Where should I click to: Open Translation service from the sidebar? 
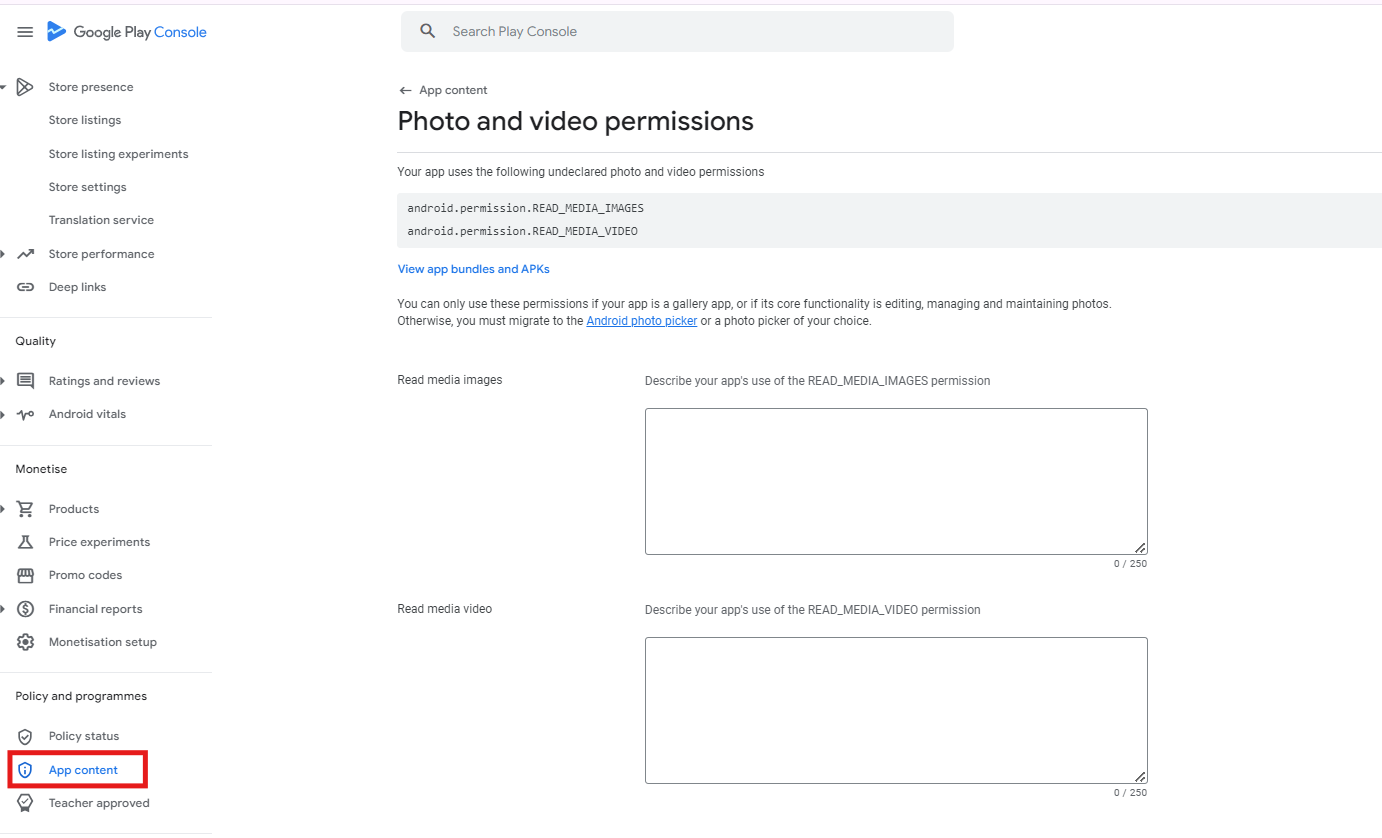pos(101,219)
